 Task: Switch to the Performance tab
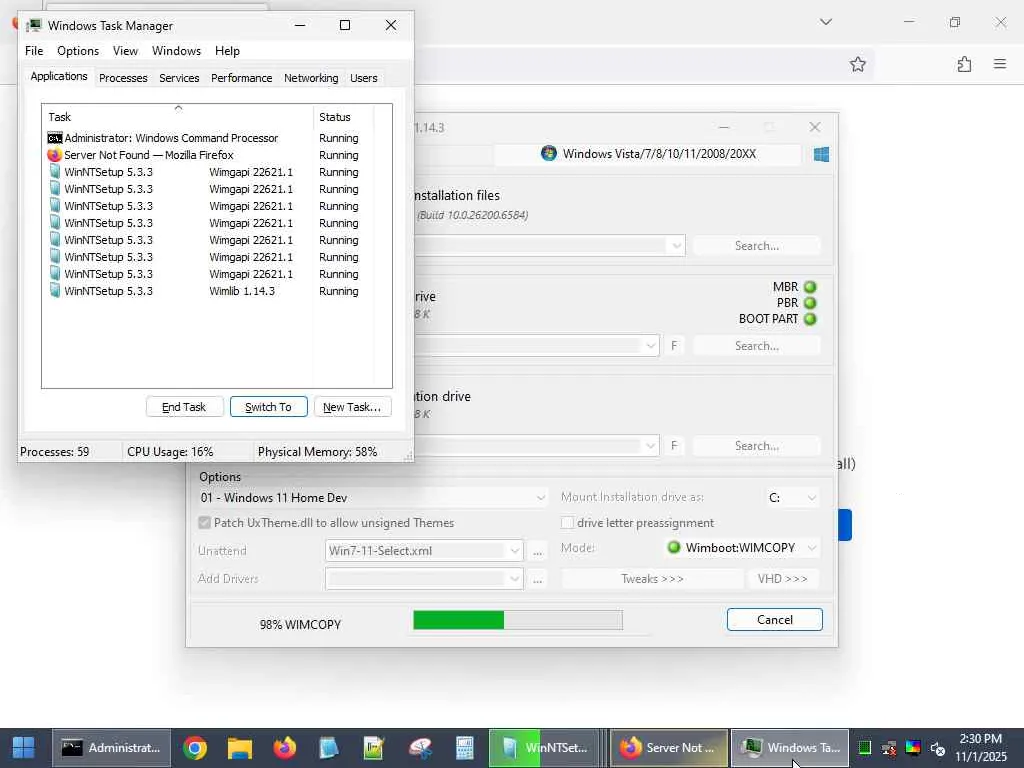click(x=241, y=78)
